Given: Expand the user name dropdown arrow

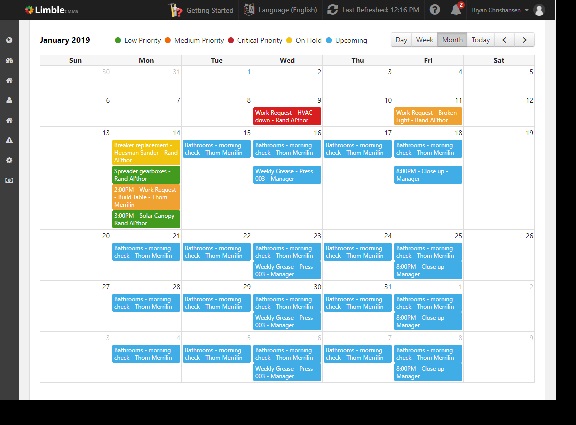Looking at the screenshot, I should 526,10.
